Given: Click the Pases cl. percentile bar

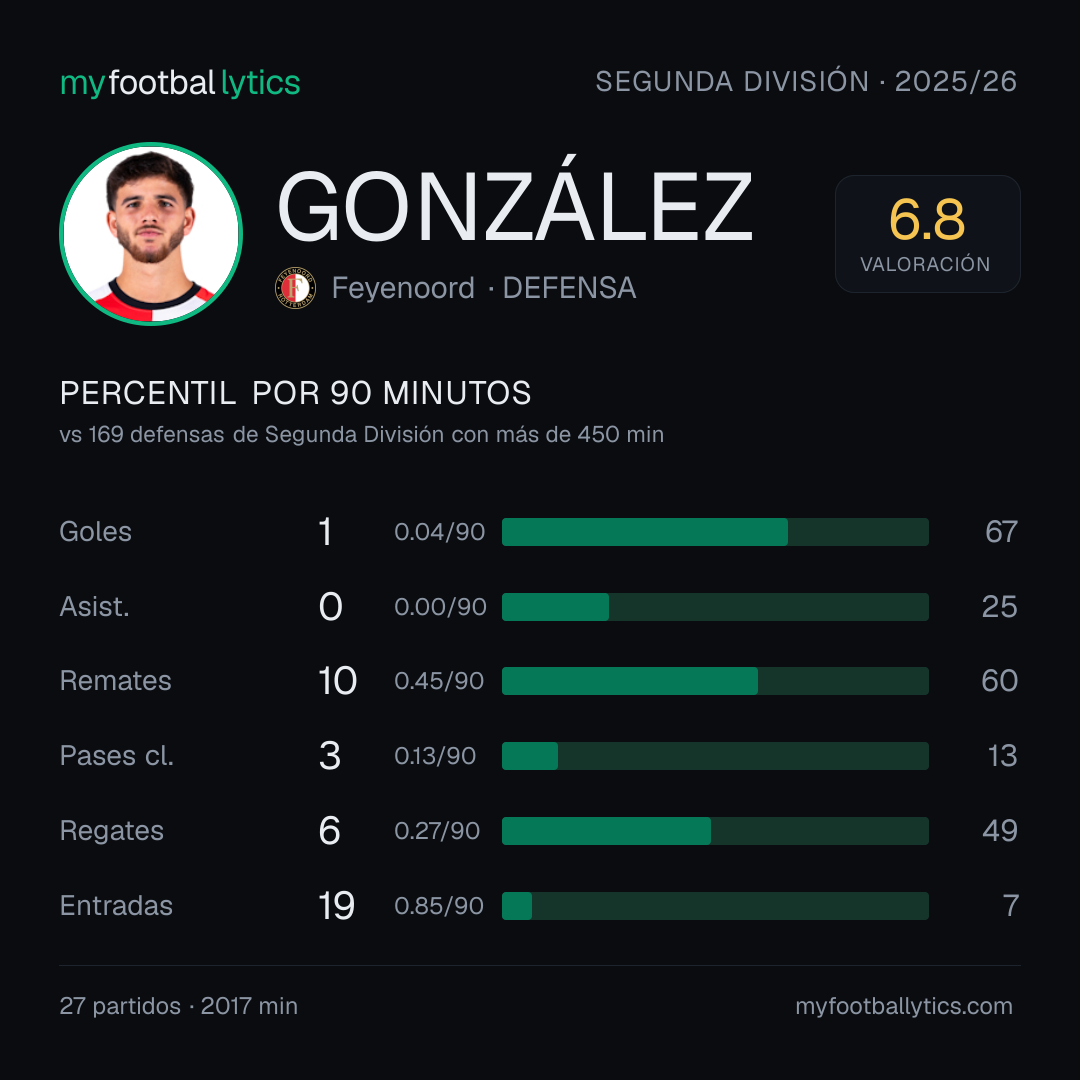Looking at the screenshot, I should 715,756.
